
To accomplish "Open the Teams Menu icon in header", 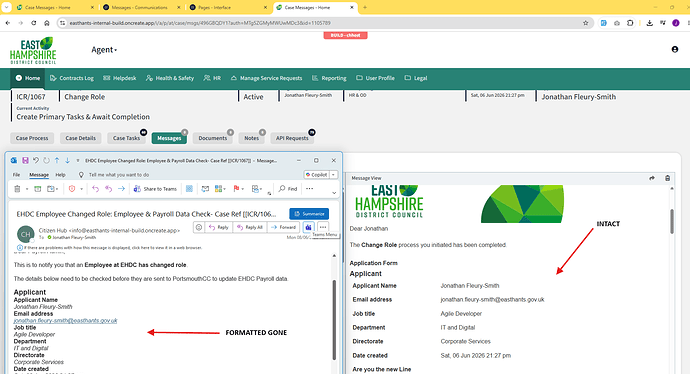I will 308,227.
